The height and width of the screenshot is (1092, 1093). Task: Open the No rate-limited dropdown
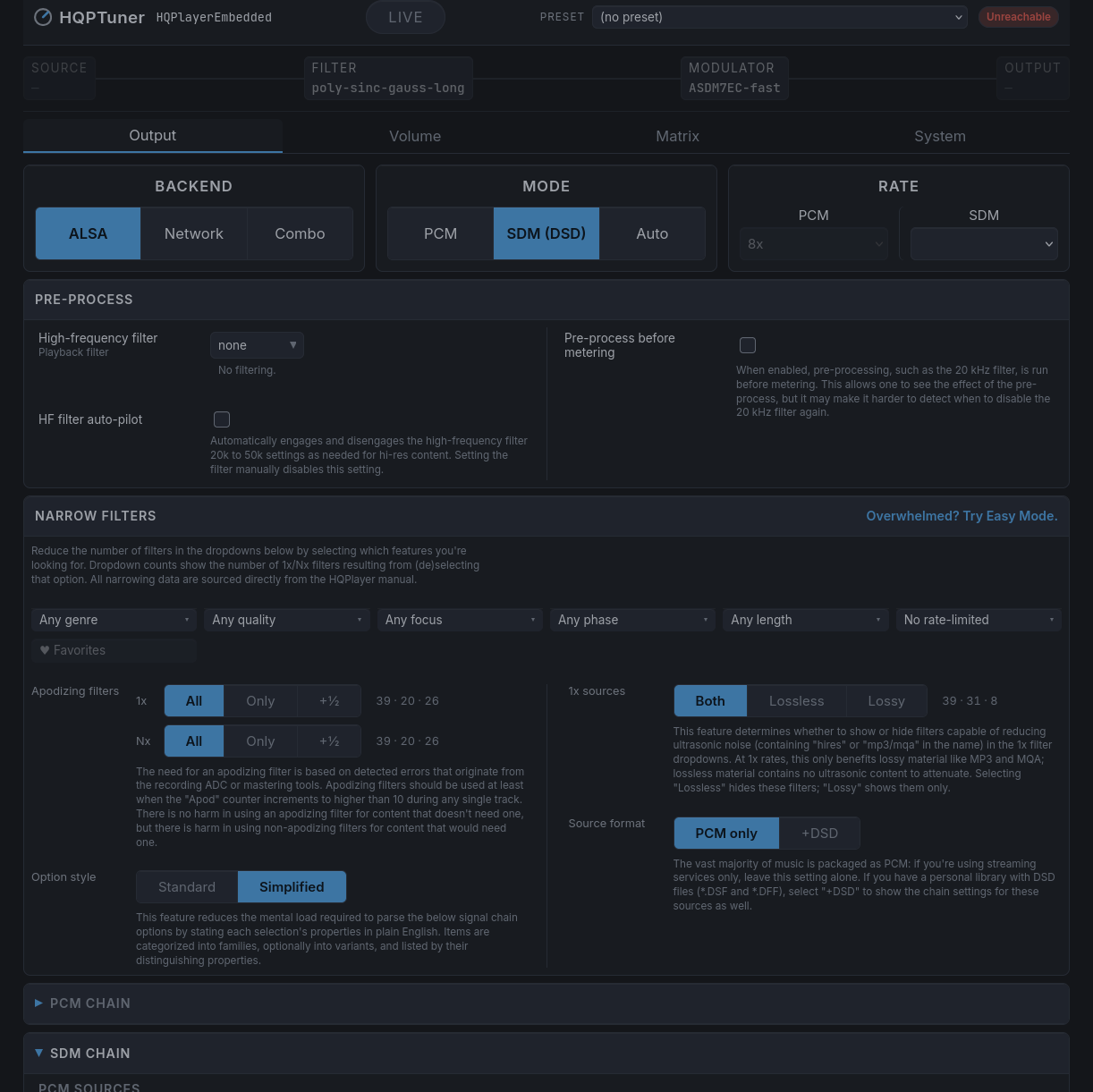click(979, 620)
